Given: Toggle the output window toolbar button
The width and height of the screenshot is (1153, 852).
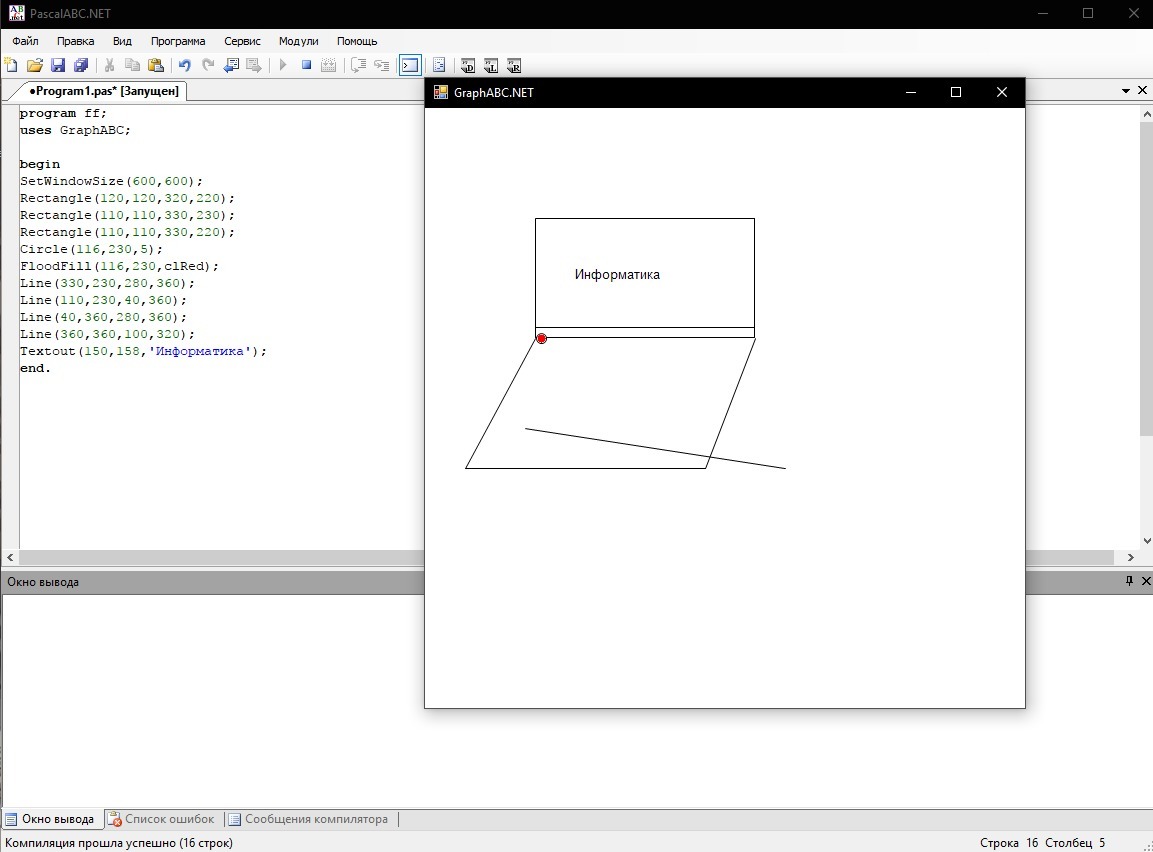Looking at the screenshot, I should point(410,66).
